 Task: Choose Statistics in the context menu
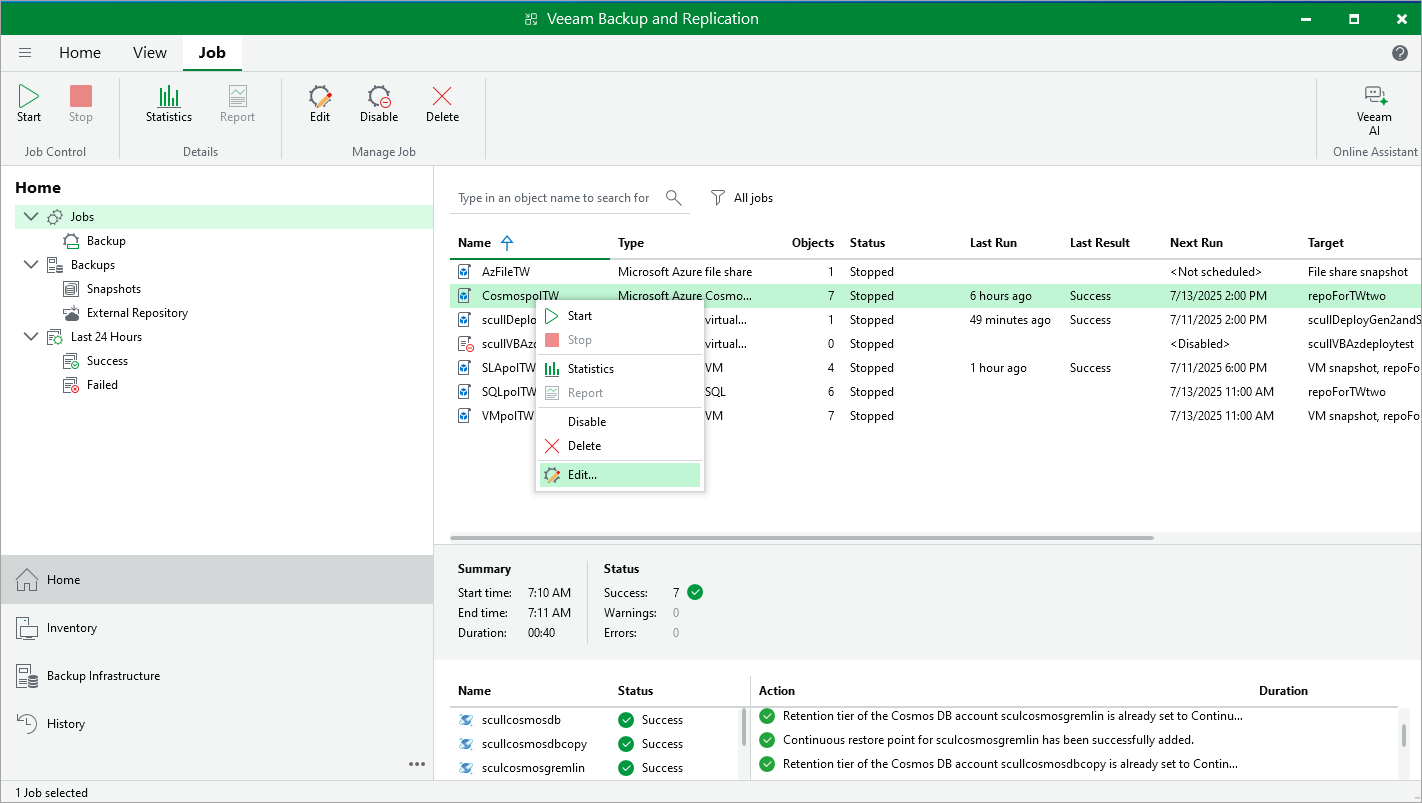point(620,368)
